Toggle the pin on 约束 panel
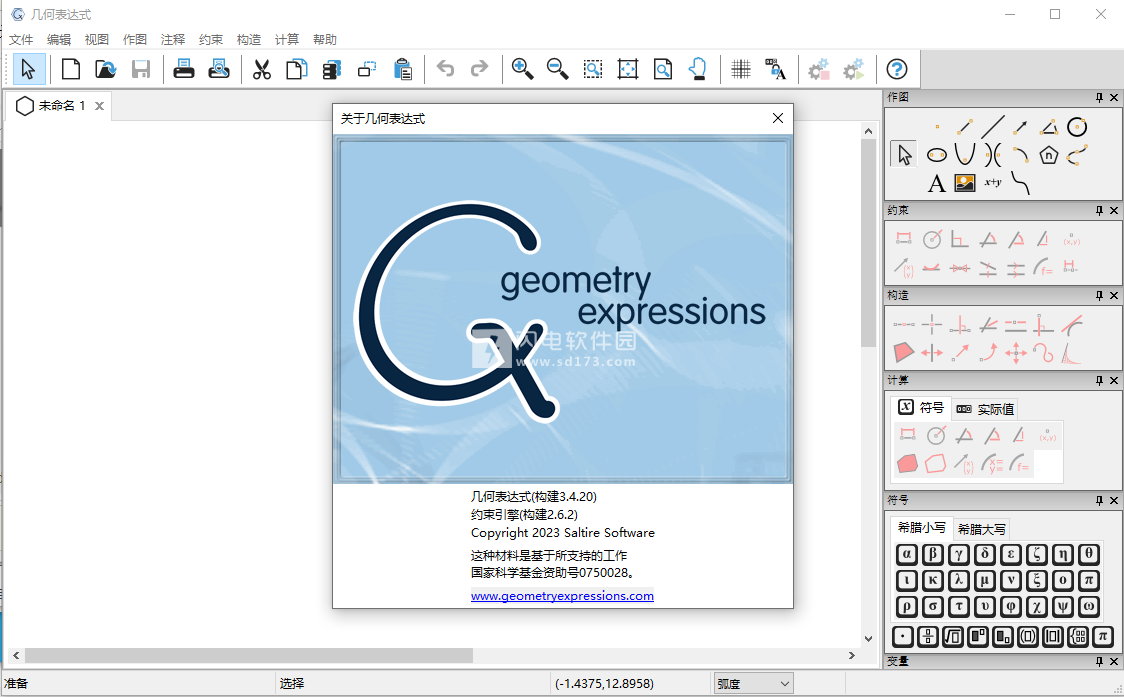The width and height of the screenshot is (1124, 697). tap(1099, 211)
